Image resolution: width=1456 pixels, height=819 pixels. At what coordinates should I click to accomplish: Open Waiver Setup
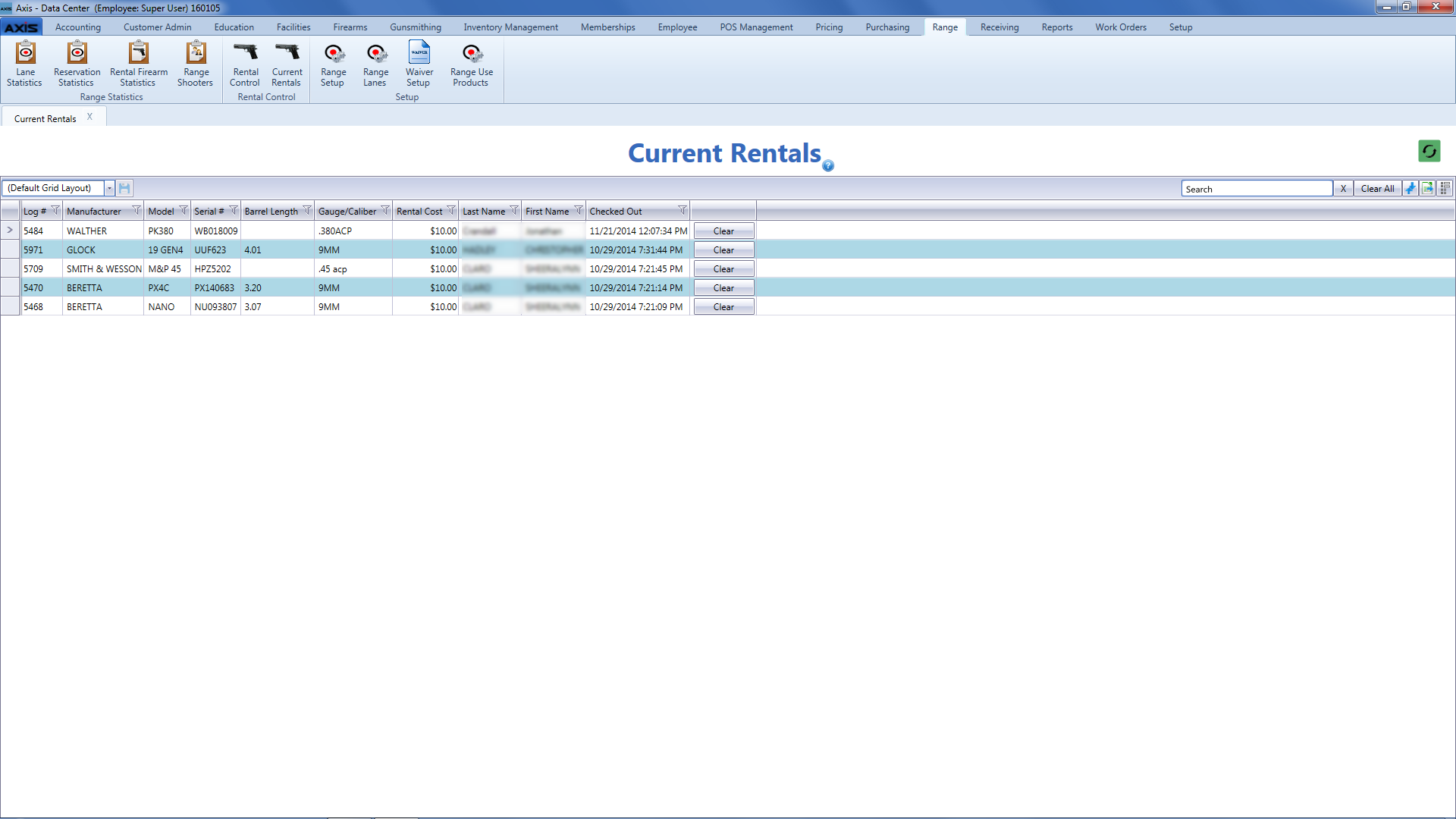coord(419,64)
